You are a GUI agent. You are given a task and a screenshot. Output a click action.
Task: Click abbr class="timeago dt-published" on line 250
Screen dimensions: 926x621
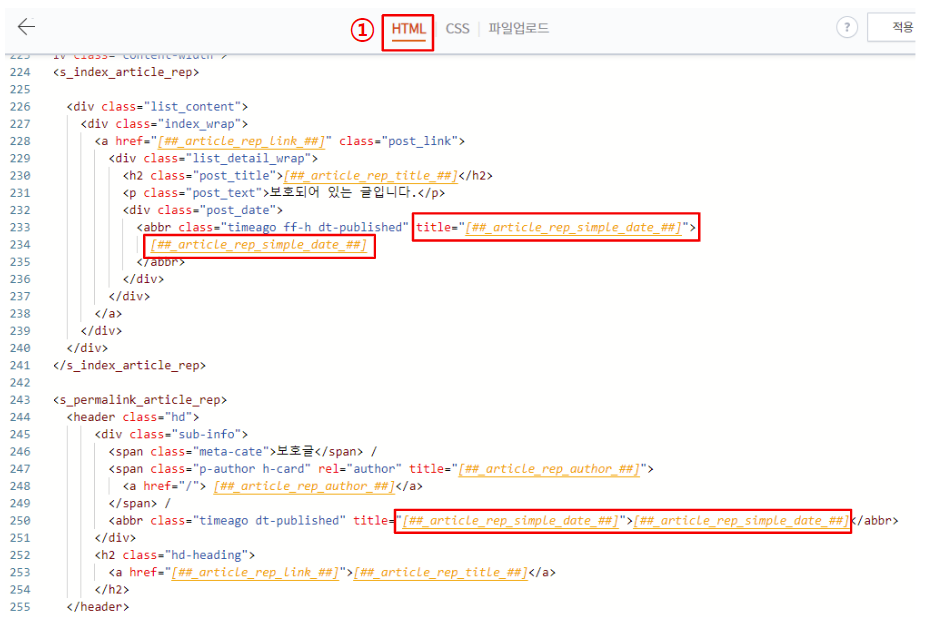click(x=227, y=521)
